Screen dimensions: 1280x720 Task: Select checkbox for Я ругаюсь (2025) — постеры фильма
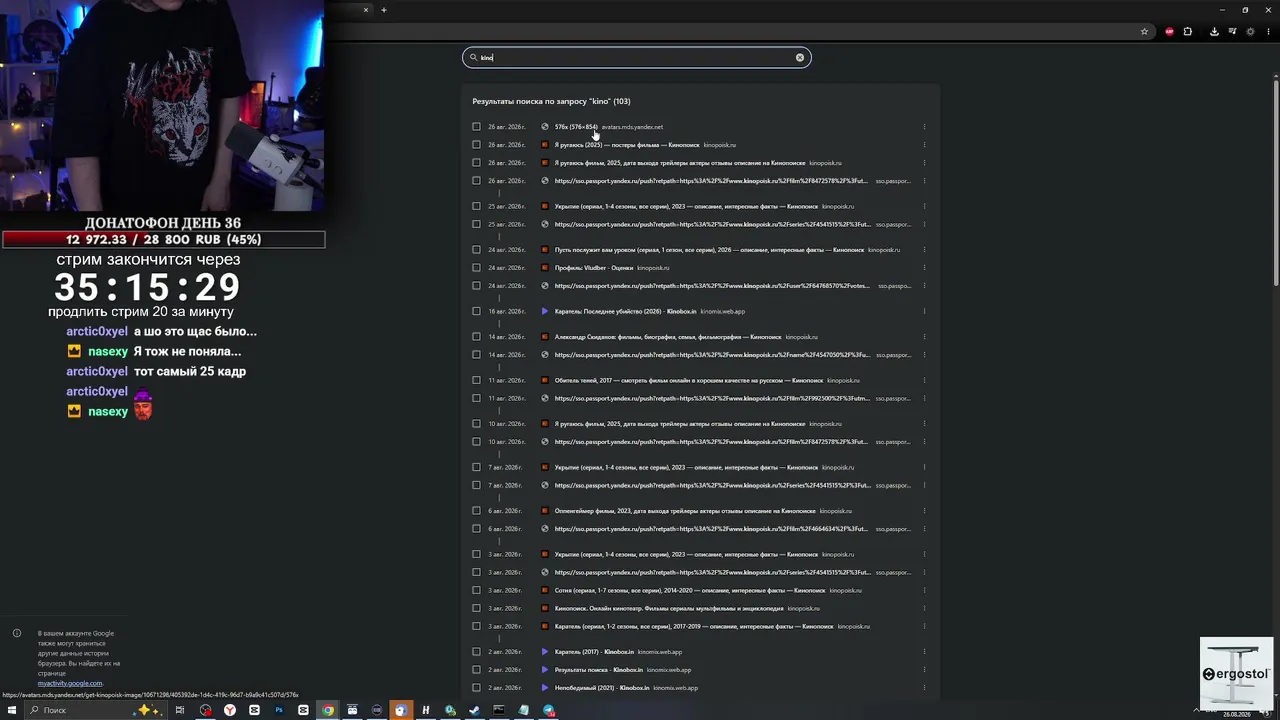click(x=477, y=145)
